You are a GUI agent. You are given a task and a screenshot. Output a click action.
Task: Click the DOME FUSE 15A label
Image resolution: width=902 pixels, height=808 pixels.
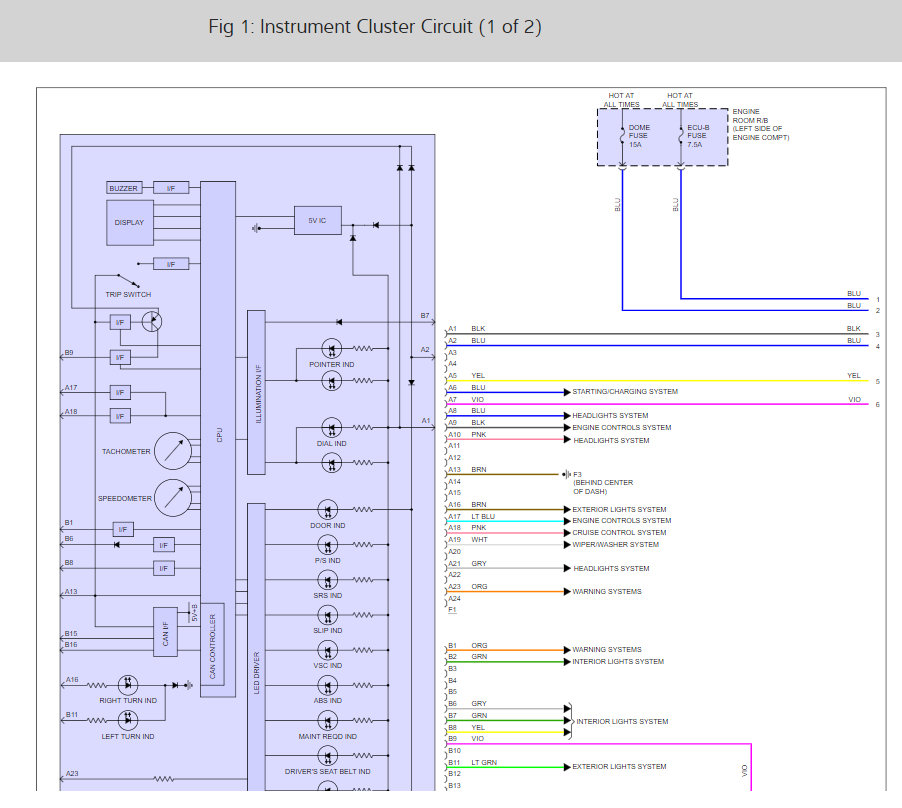[639, 136]
